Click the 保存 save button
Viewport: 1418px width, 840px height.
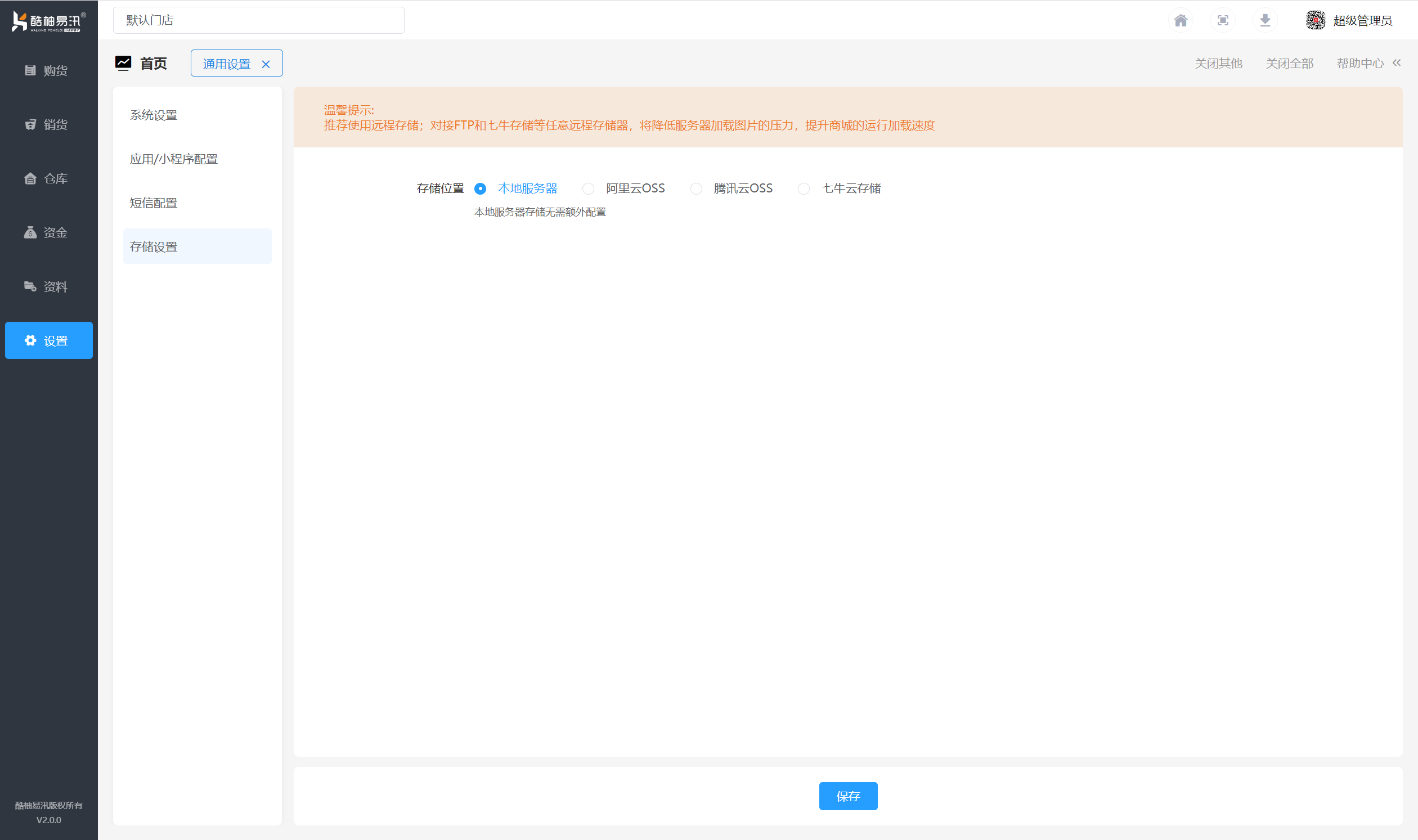tap(847, 796)
